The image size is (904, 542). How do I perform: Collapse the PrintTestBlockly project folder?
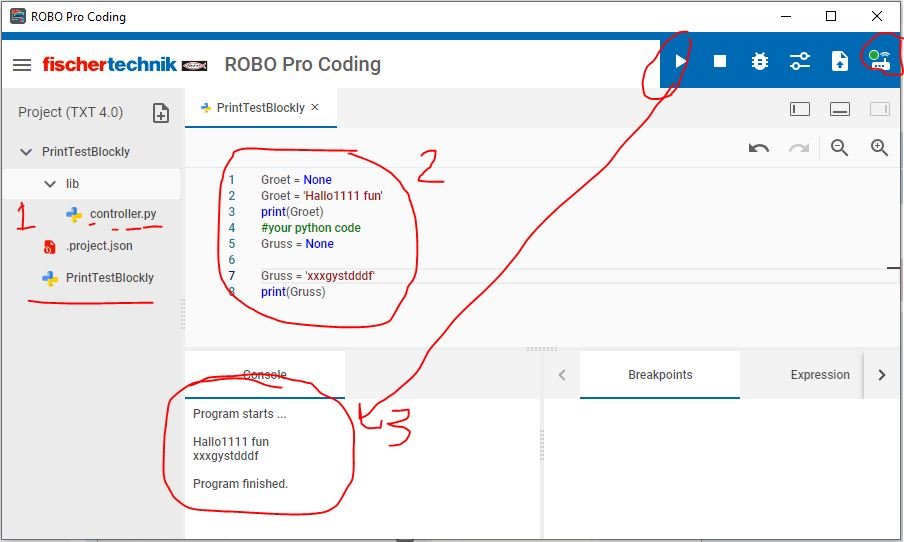point(25,153)
